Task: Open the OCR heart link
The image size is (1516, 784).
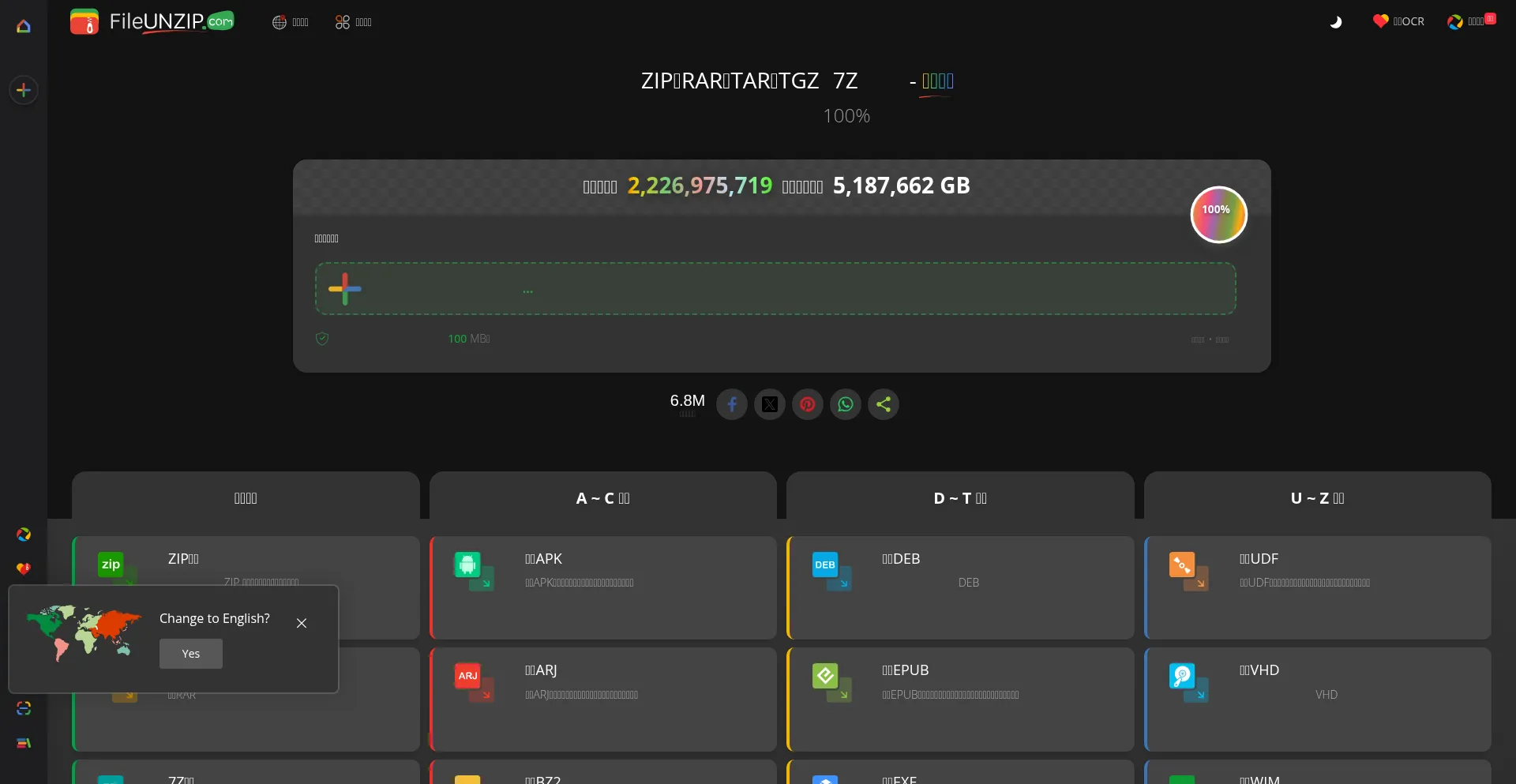Action: tap(1398, 21)
